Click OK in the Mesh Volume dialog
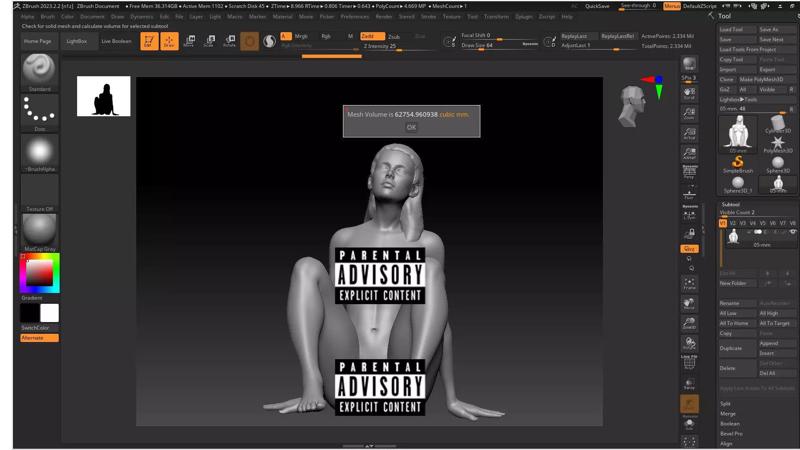This screenshot has width=800, height=450. [410, 127]
